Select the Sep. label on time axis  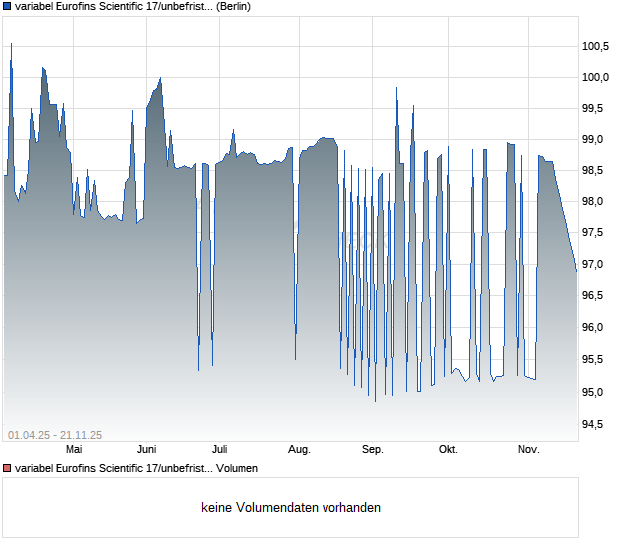point(373,450)
